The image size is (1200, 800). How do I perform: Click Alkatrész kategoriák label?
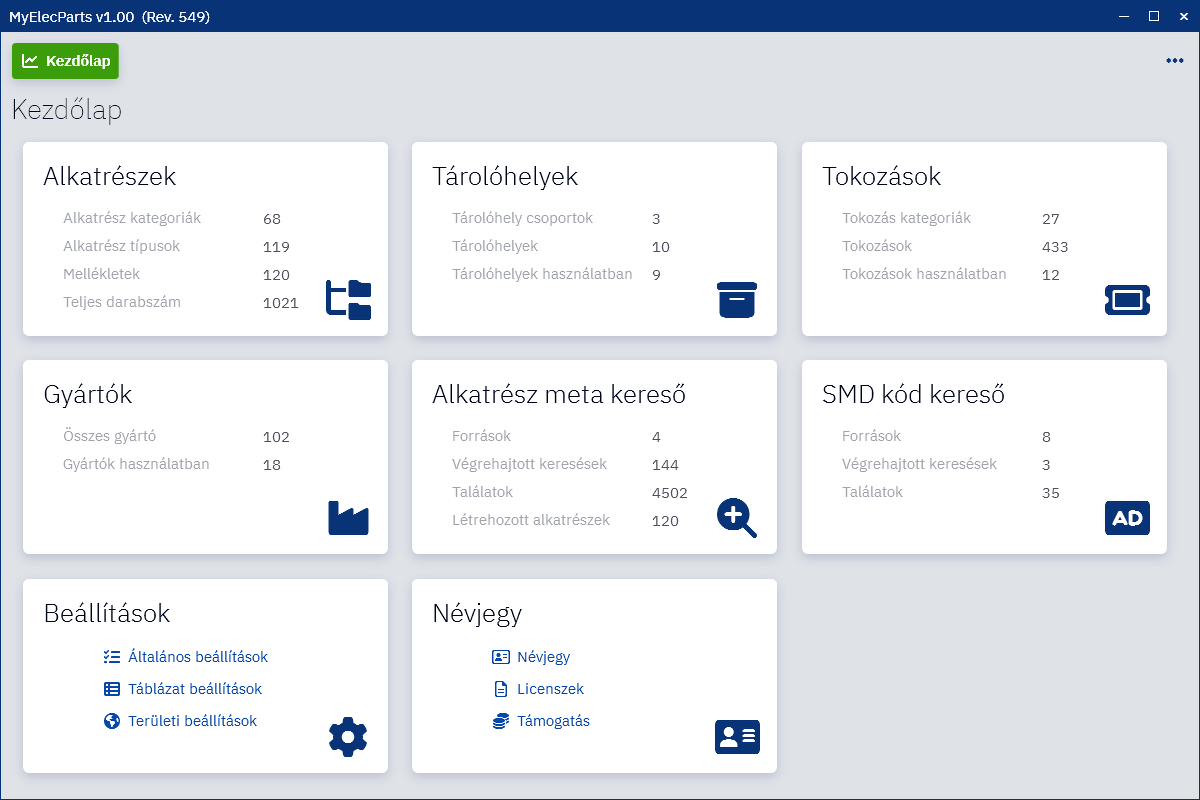point(132,218)
